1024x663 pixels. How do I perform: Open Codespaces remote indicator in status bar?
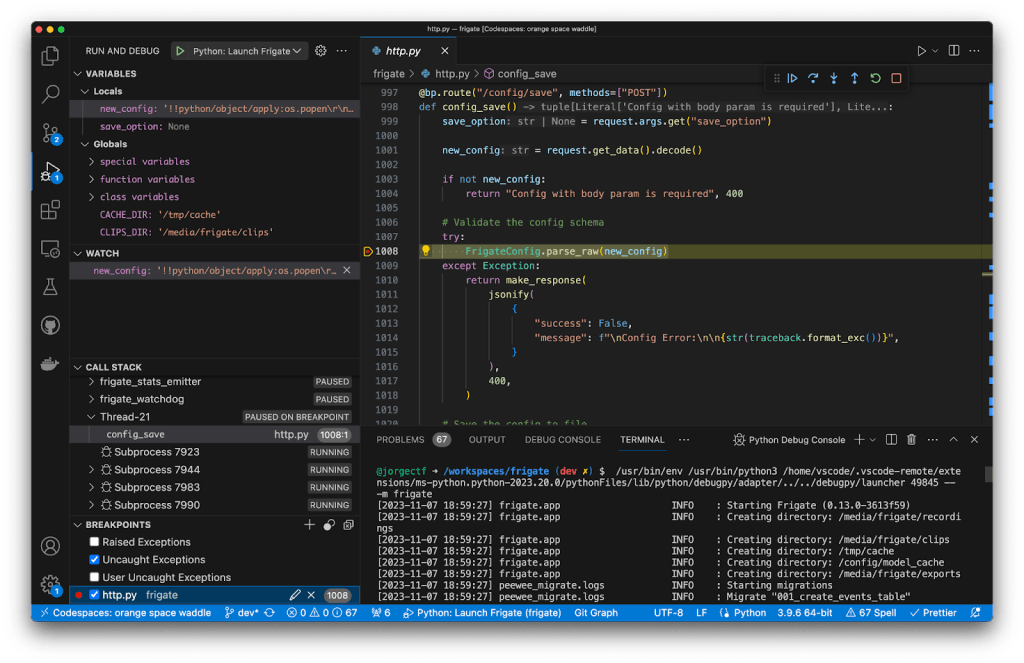(x=125, y=613)
